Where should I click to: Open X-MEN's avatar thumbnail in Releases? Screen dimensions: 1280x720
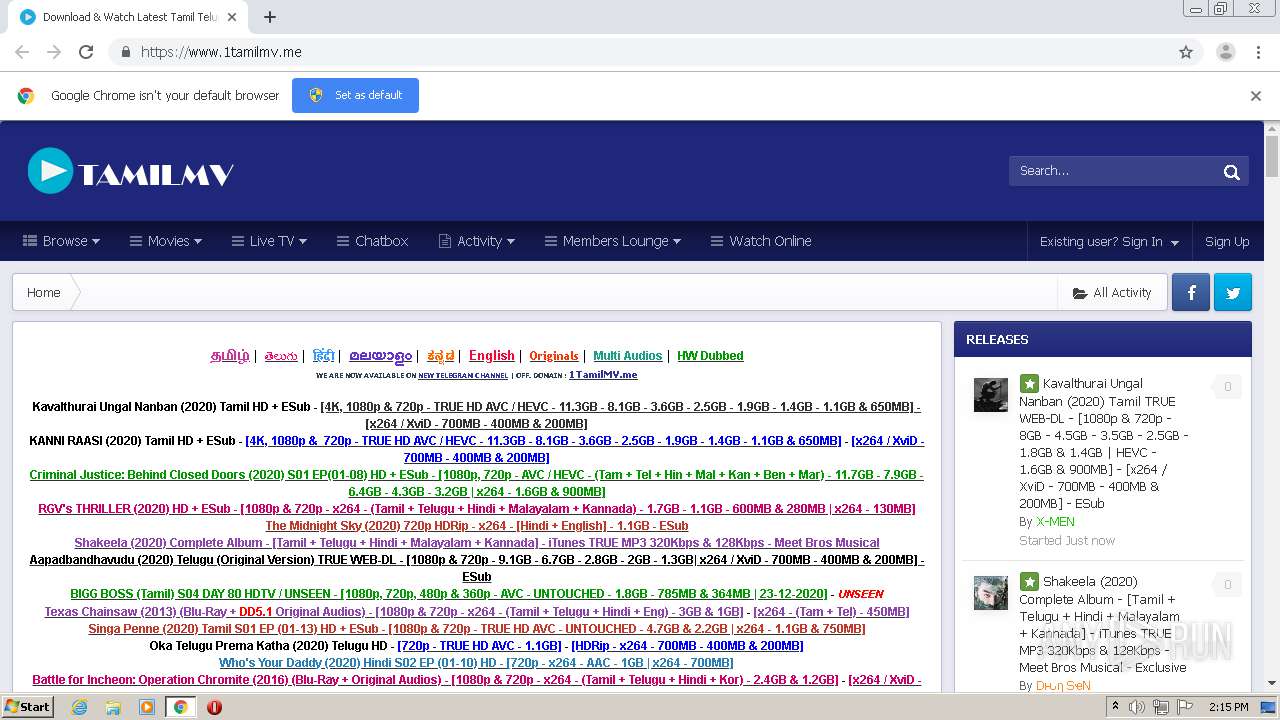point(991,395)
